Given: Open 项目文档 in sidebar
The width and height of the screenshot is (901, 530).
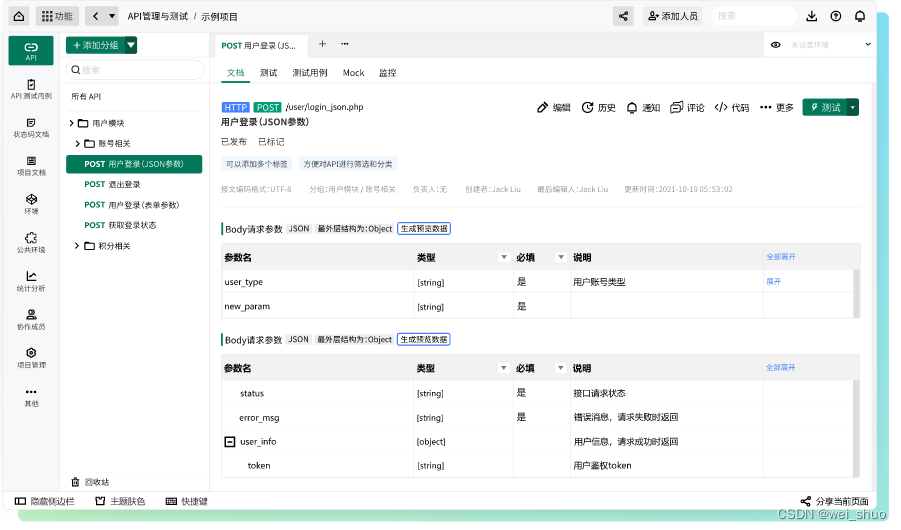Looking at the screenshot, I should (31, 166).
